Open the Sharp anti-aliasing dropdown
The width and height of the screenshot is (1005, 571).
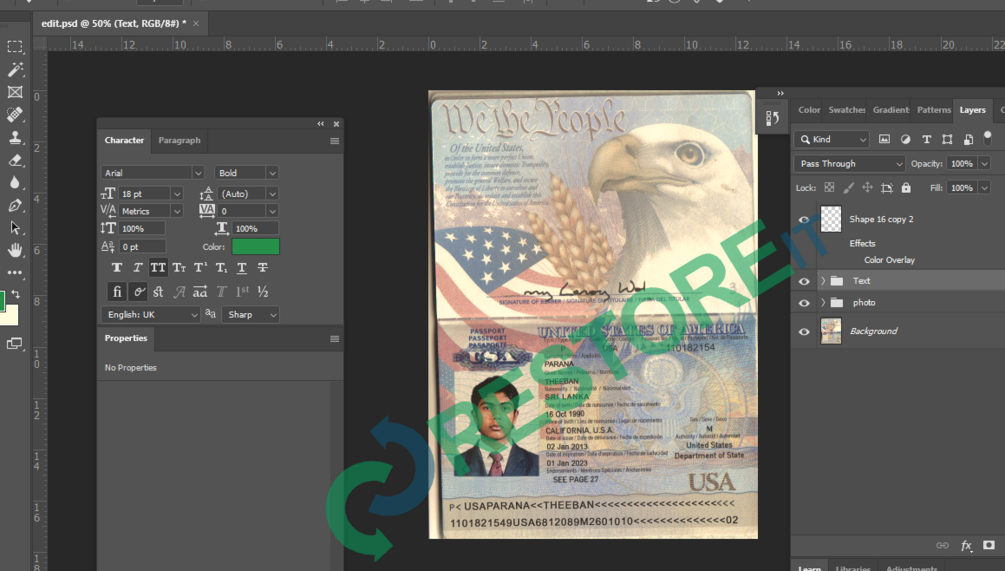click(251, 315)
